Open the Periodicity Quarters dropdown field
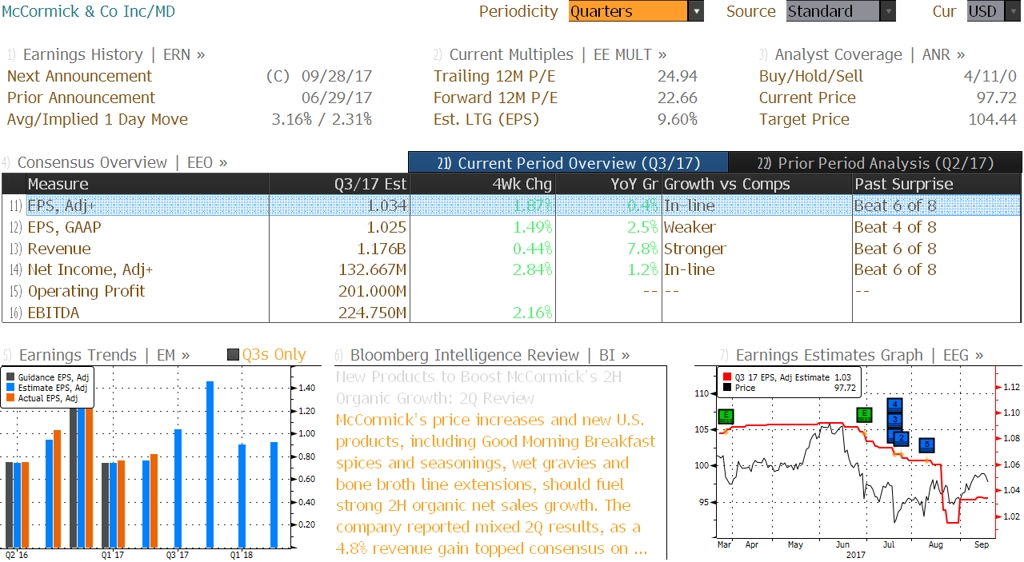Image resolution: width=1024 pixels, height=562 pixels. [628, 11]
